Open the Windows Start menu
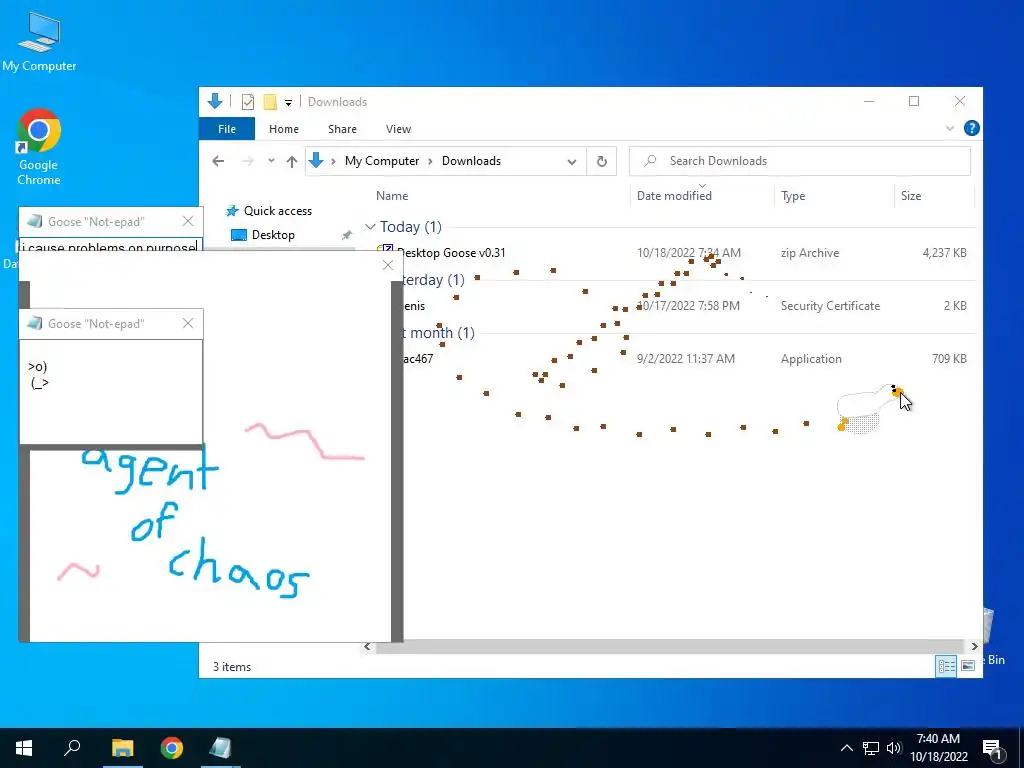Viewport: 1024px width, 768px height. pyautogui.click(x=24, y=748)
